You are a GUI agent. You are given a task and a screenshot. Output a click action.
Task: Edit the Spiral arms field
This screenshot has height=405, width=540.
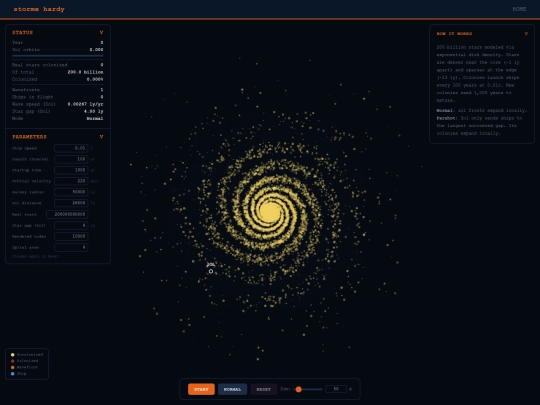pyautogui.click(x=71, y=247)
